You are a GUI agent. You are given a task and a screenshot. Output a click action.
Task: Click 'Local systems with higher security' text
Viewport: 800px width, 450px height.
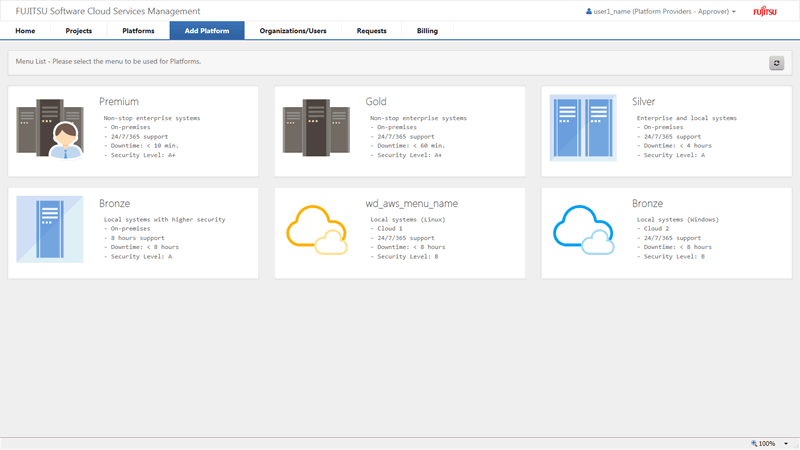164,219
